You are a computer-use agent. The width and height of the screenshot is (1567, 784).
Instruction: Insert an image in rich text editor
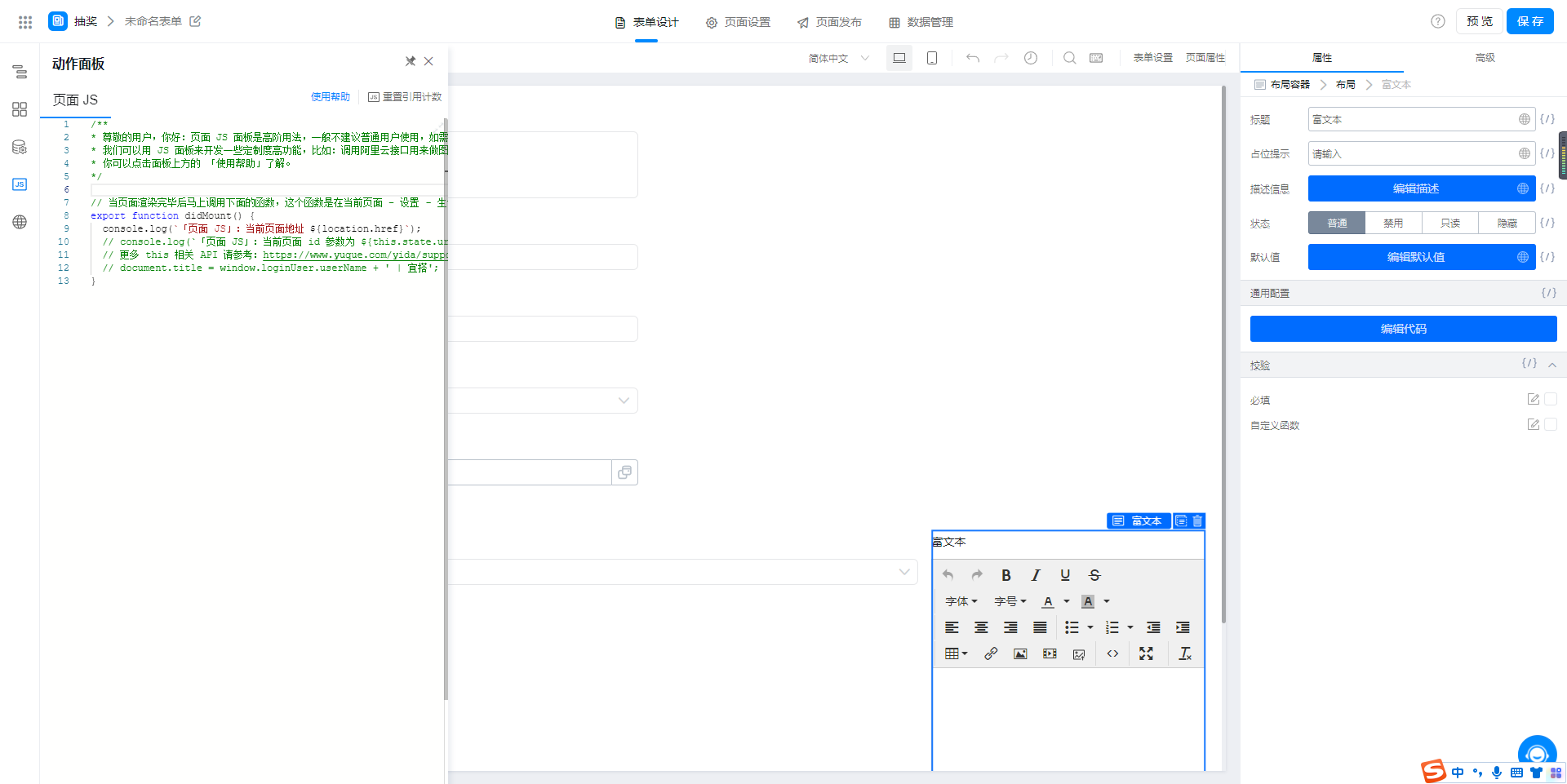click(1020, 653)
